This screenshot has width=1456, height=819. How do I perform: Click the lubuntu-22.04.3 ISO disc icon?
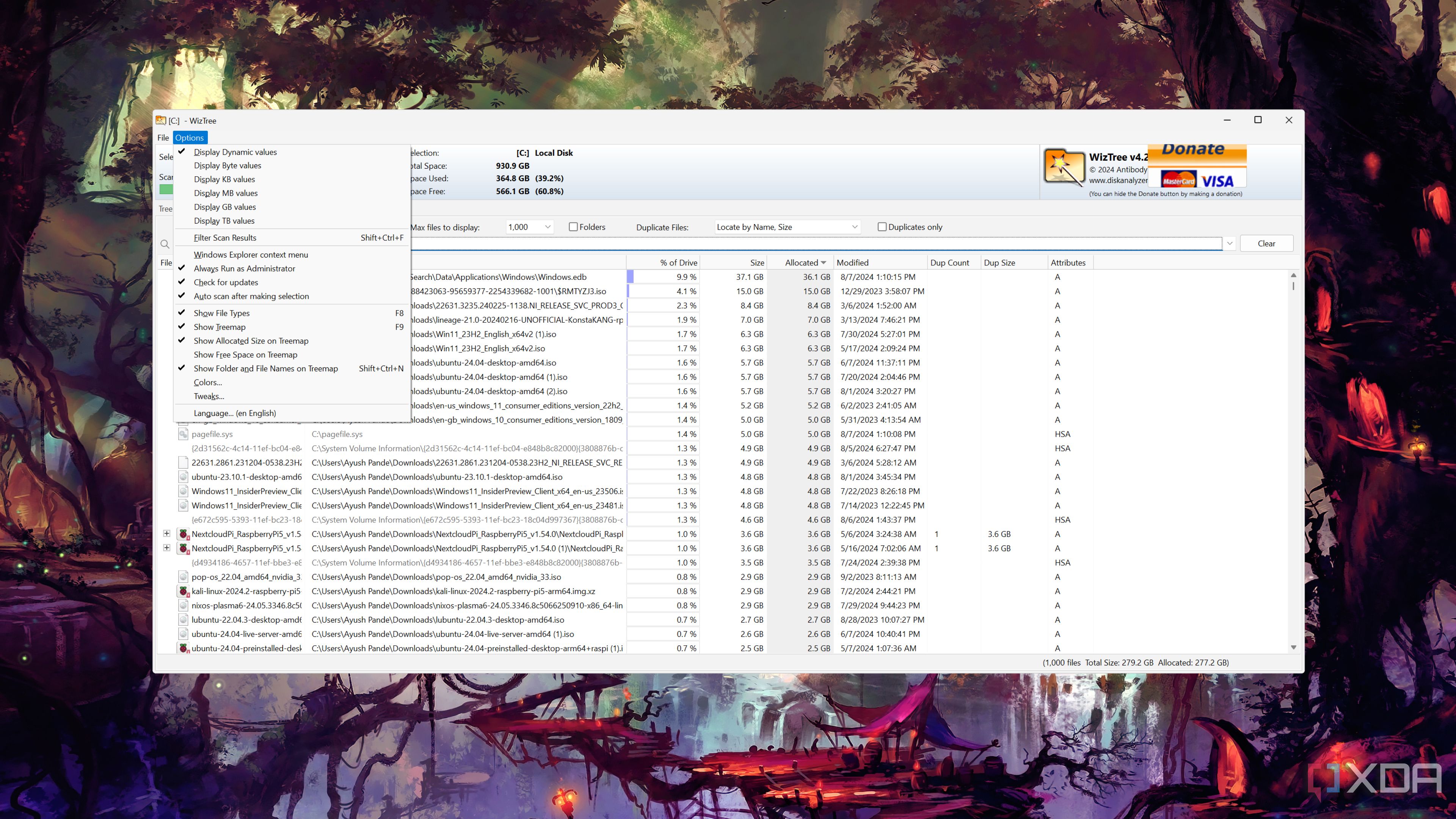[183, 620]
